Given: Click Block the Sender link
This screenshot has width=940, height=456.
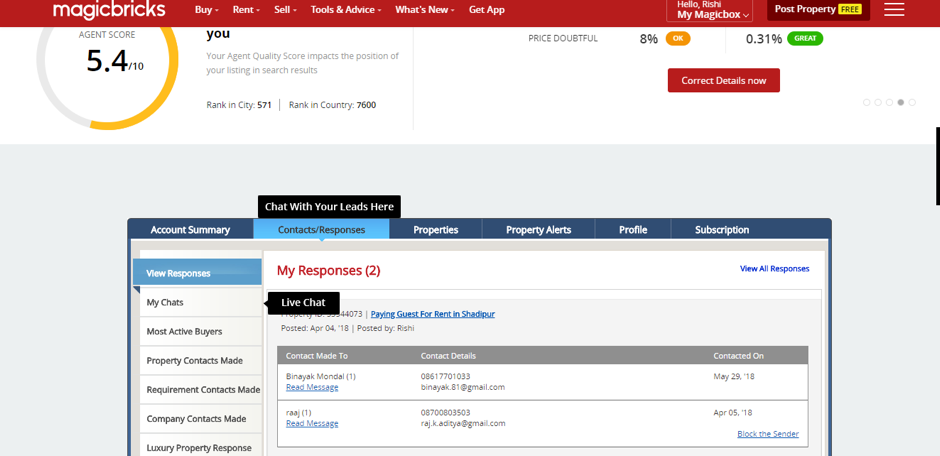Looking at the screenshot, I should (x=767, y=434).
